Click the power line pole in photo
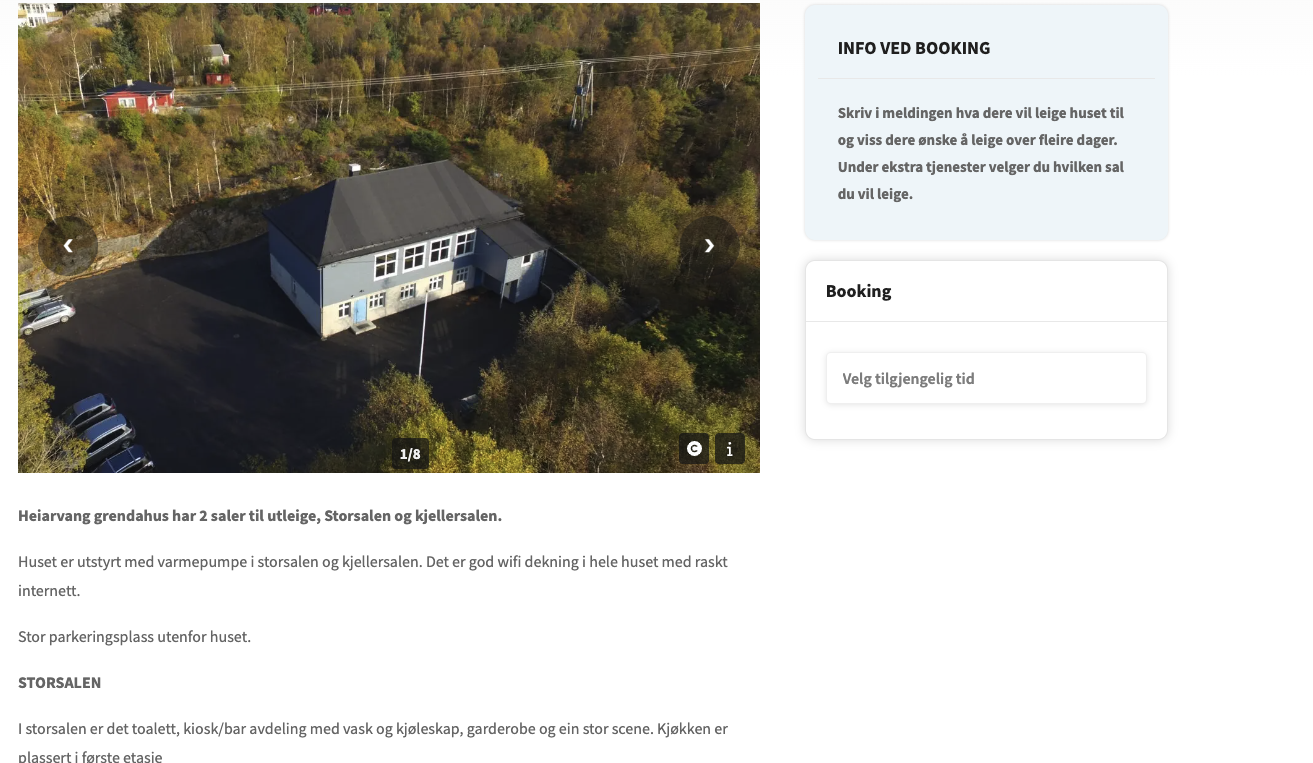Screen dimensions: 1313x763 pos(584,95)
